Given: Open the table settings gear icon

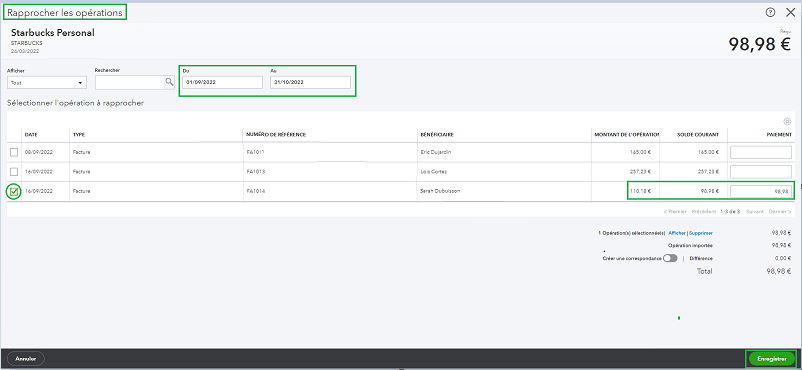Looking at the screenshot, I should click(787, 121).
